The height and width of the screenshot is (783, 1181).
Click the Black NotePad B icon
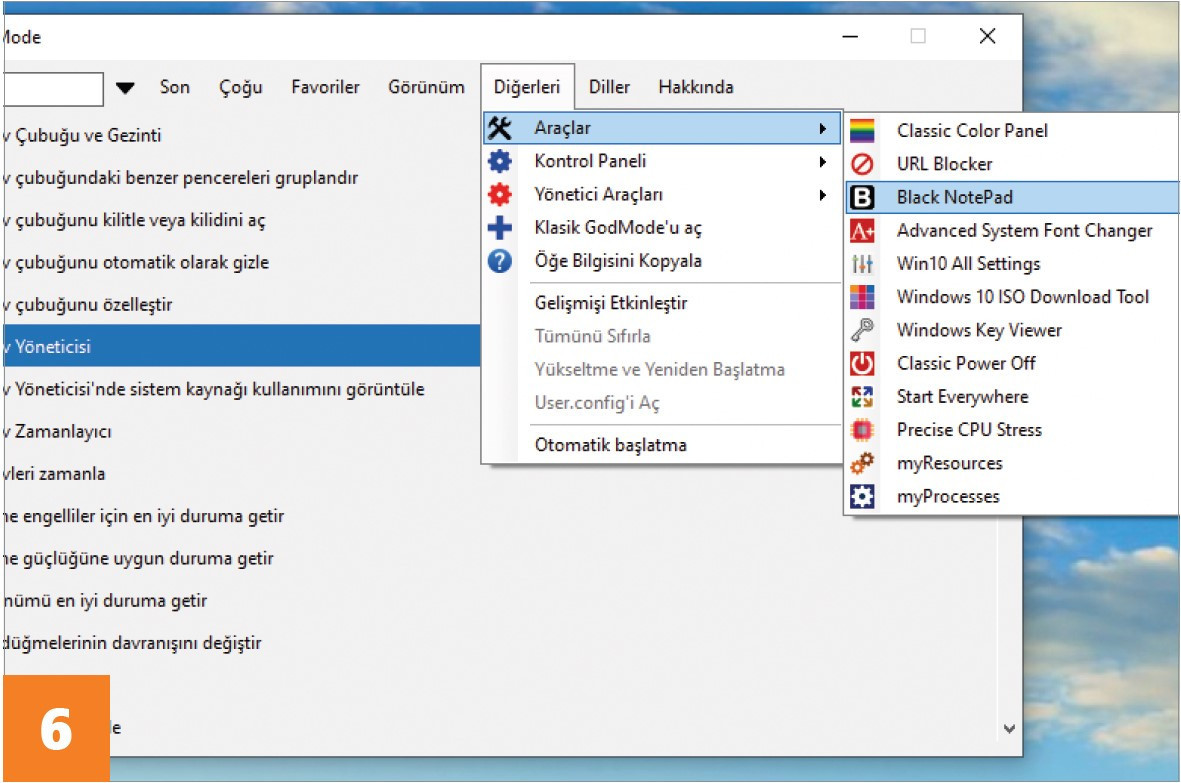pyautogui.click(x=862, y=197)
